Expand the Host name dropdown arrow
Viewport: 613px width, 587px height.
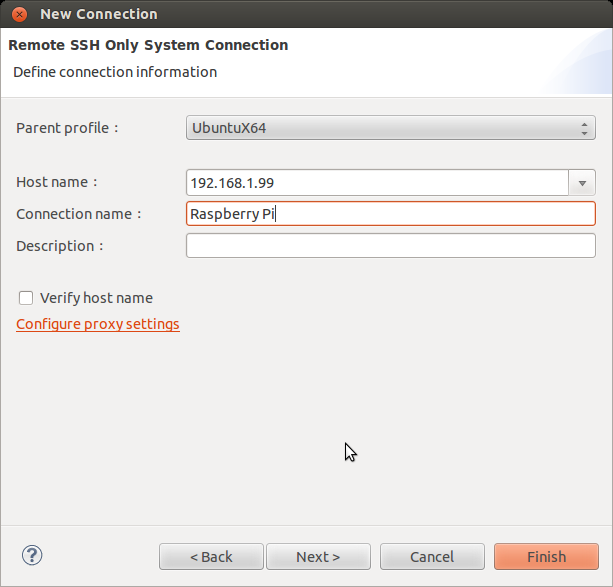582,183
